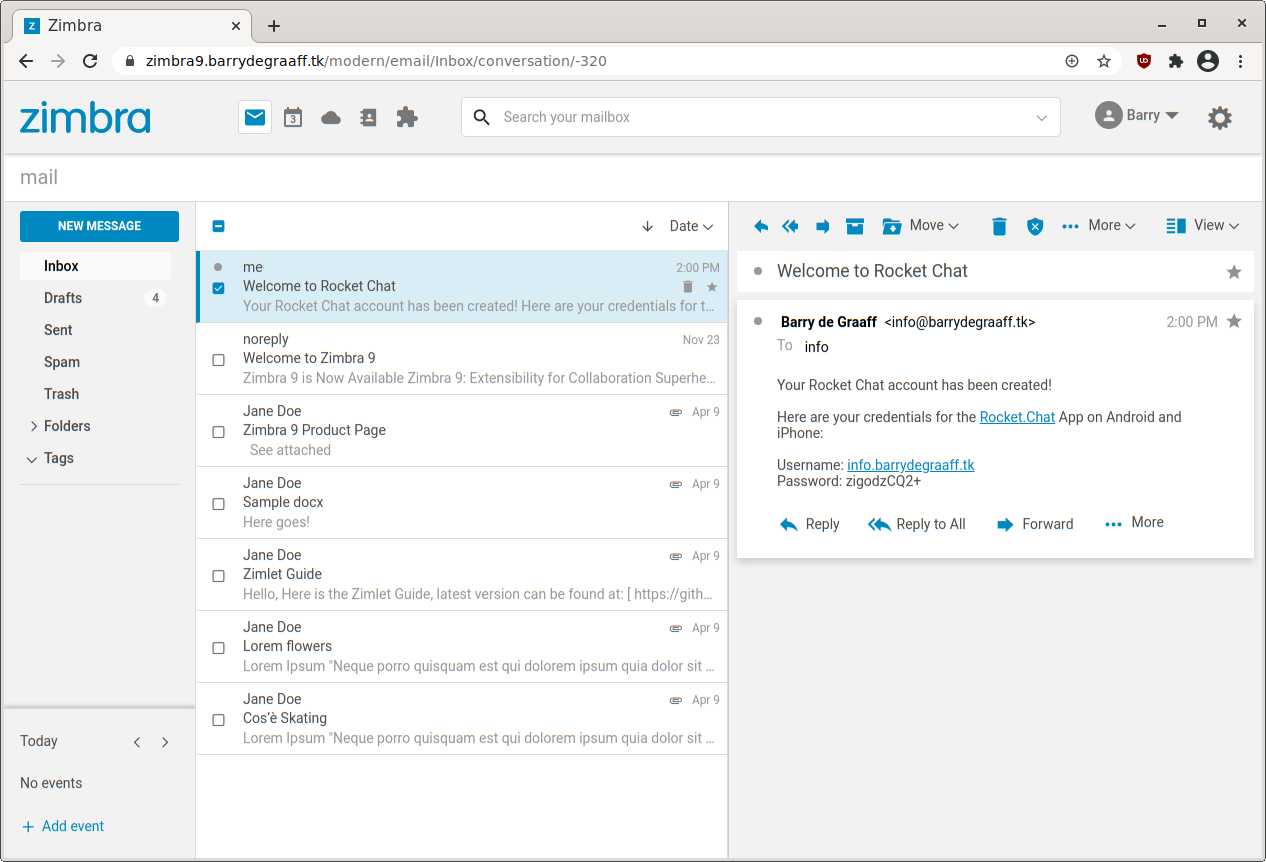The image size is (1266, 862).
Task: Check the Welcome to Zimbra 9 email
Action: [x=219, y=360]
